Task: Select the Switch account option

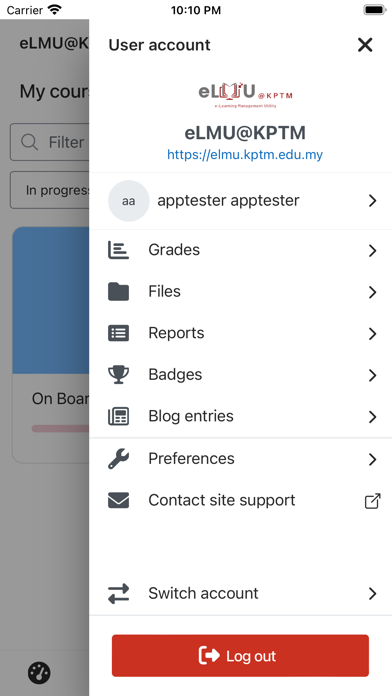Action: [x=241, y=593]
